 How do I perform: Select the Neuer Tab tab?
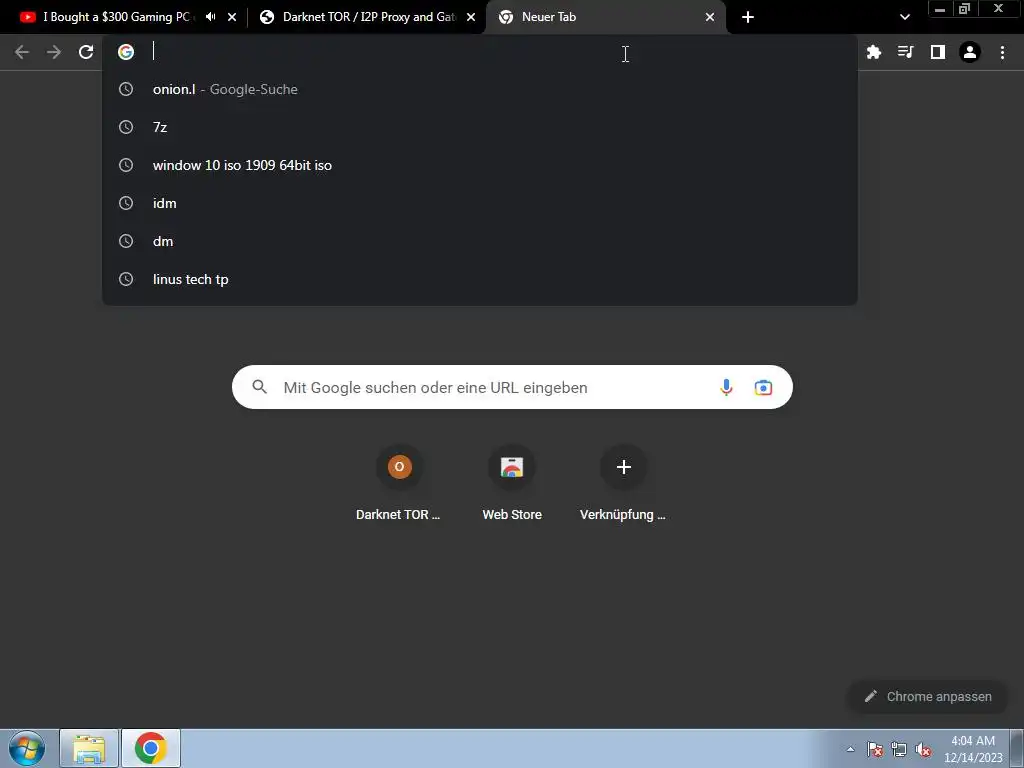605,17
